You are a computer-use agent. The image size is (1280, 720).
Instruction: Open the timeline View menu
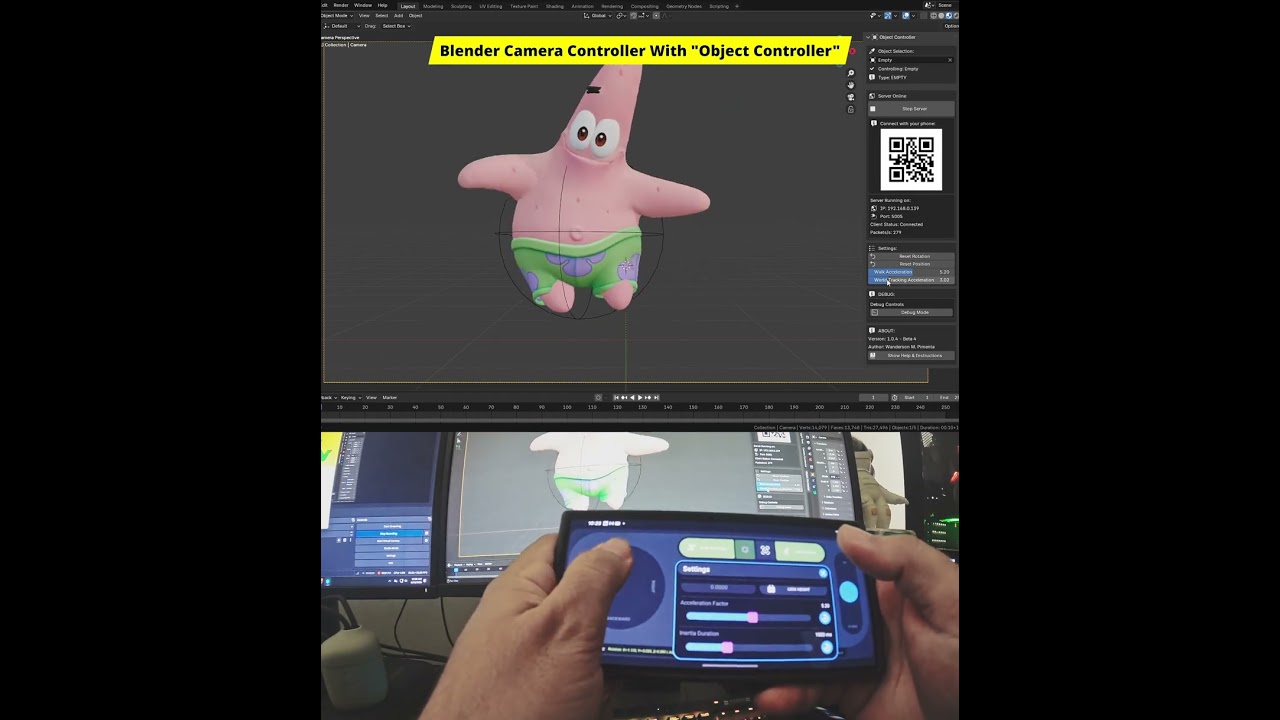[371, 397]
